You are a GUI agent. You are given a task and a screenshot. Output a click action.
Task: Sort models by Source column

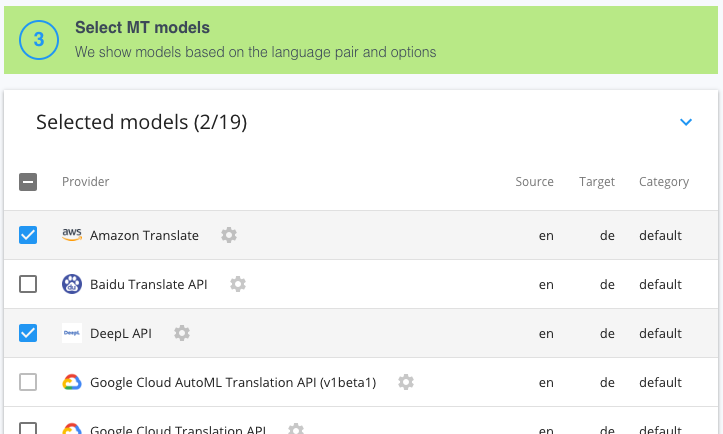point(534,182)
